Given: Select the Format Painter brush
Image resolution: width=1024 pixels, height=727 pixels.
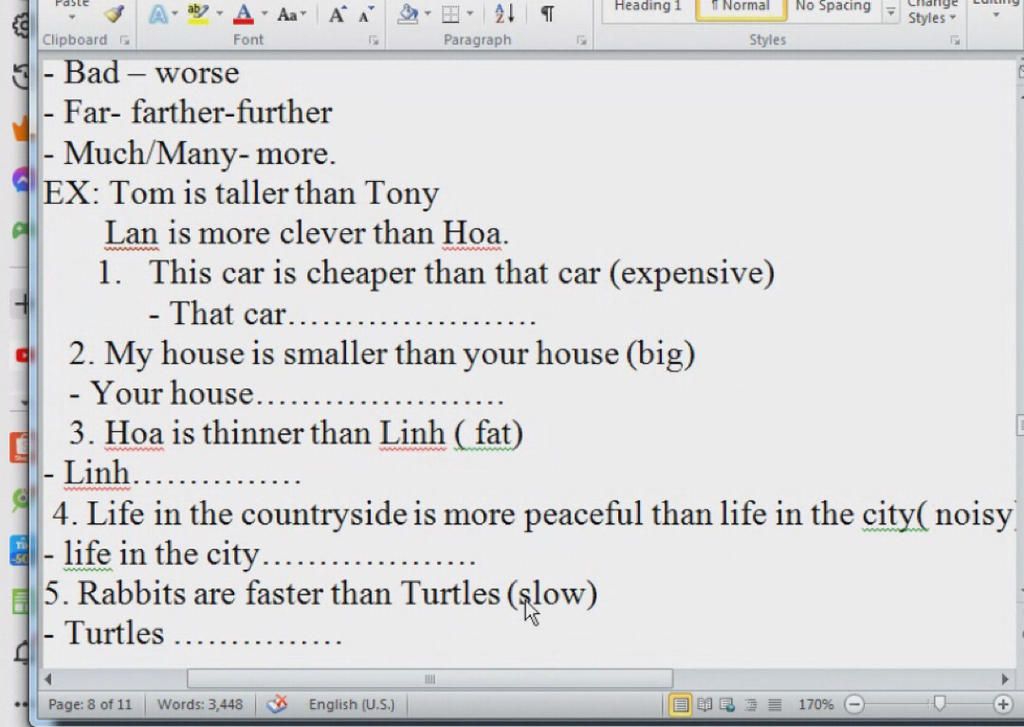Looking at the screenshot, I should pos(115,13).
